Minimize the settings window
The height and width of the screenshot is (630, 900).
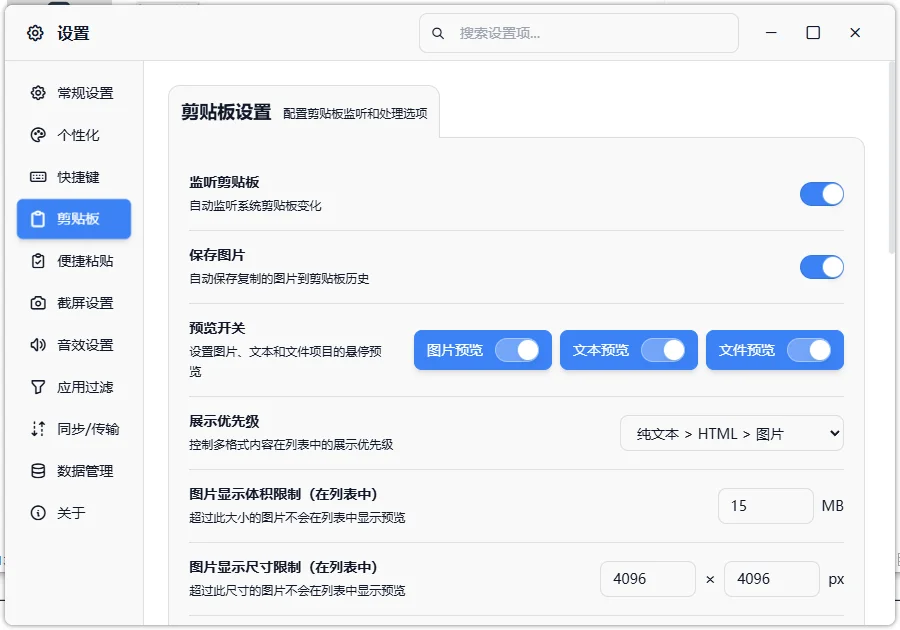771,33
